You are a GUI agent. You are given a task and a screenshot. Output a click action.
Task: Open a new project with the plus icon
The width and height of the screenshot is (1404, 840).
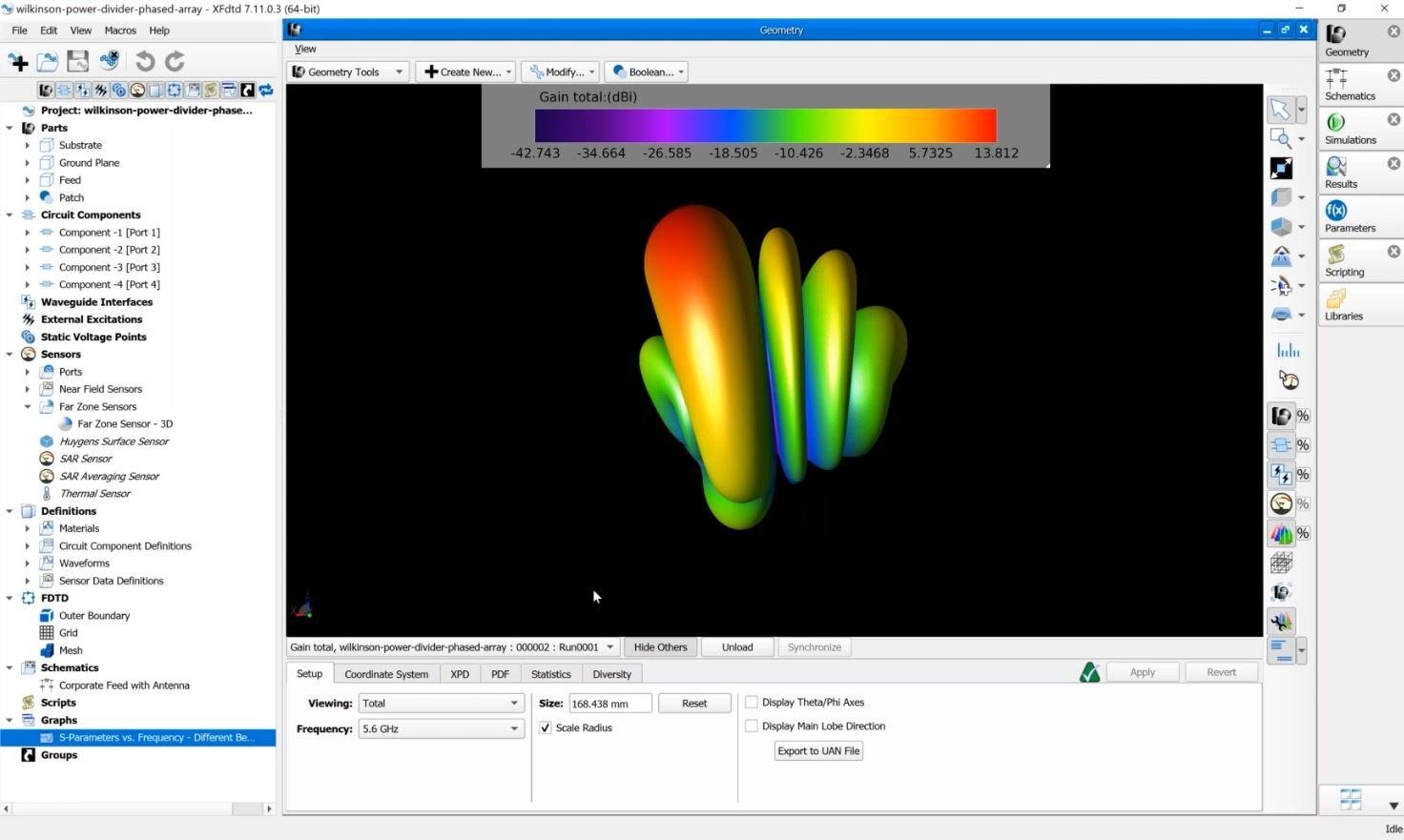pyautogui.click(x=18, y=61)
